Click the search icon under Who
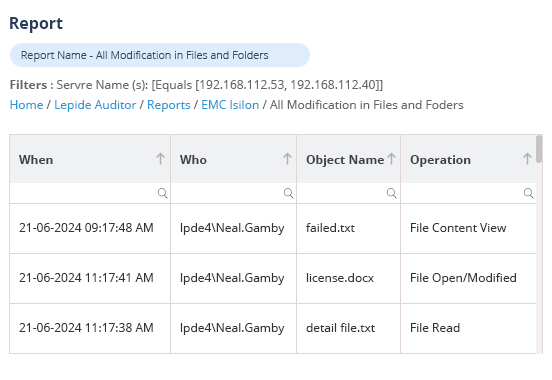The image size is (552, 380). [x=289, y=193]
